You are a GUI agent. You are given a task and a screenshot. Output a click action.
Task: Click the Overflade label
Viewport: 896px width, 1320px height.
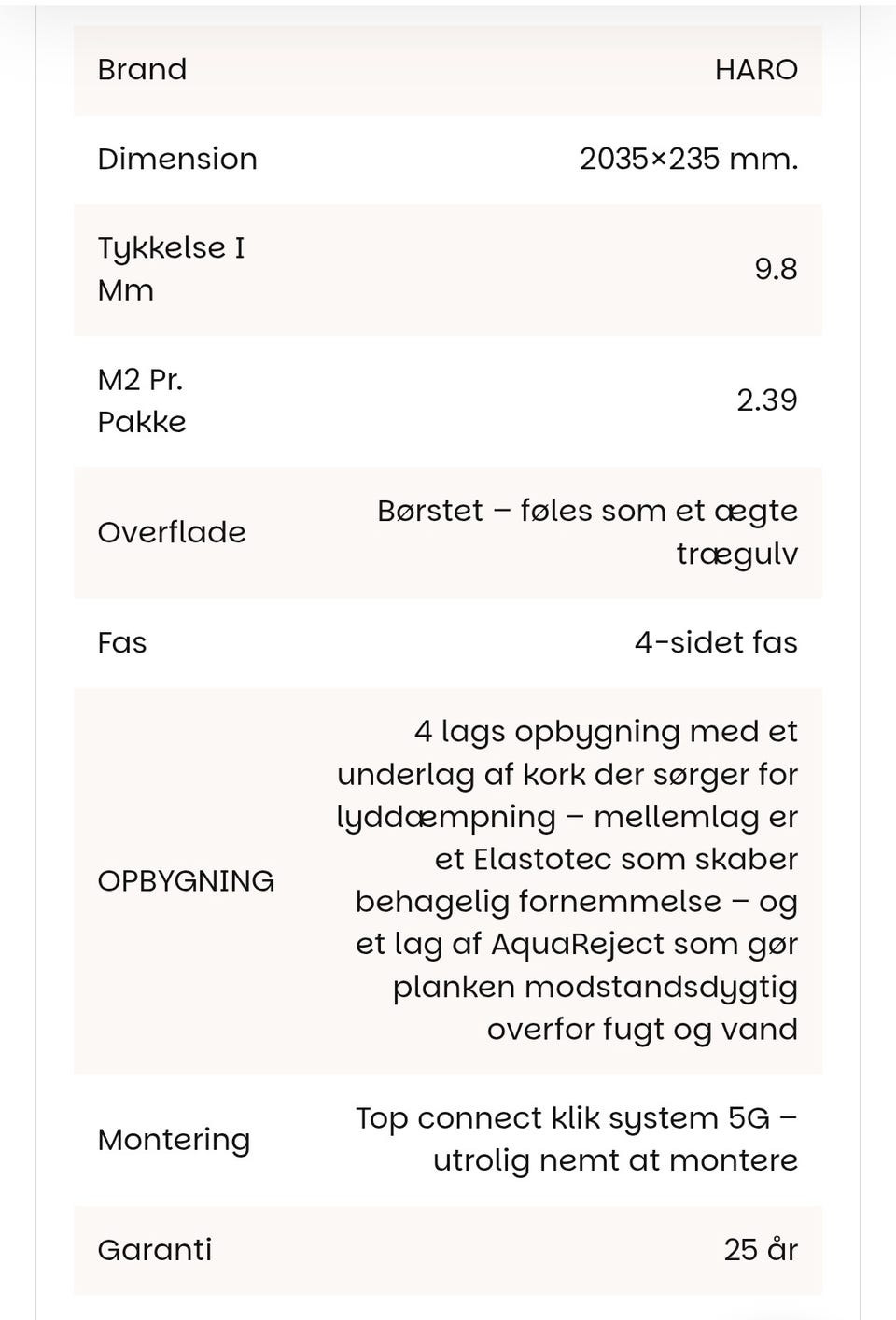tap(172, 532)
